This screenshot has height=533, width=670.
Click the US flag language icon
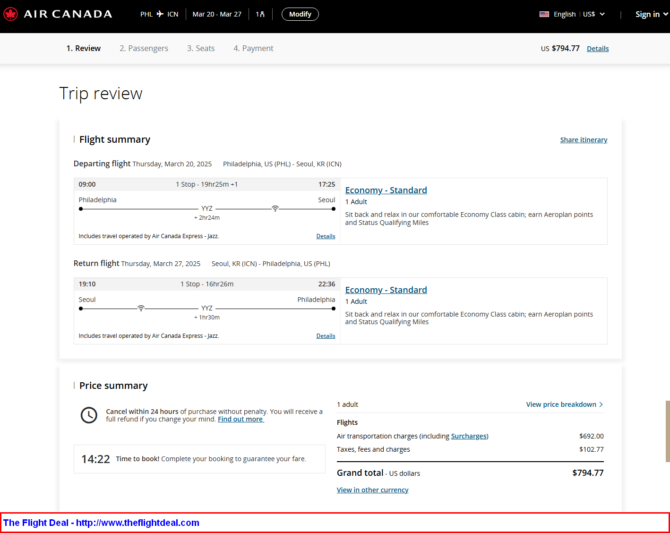pos(544,14)
